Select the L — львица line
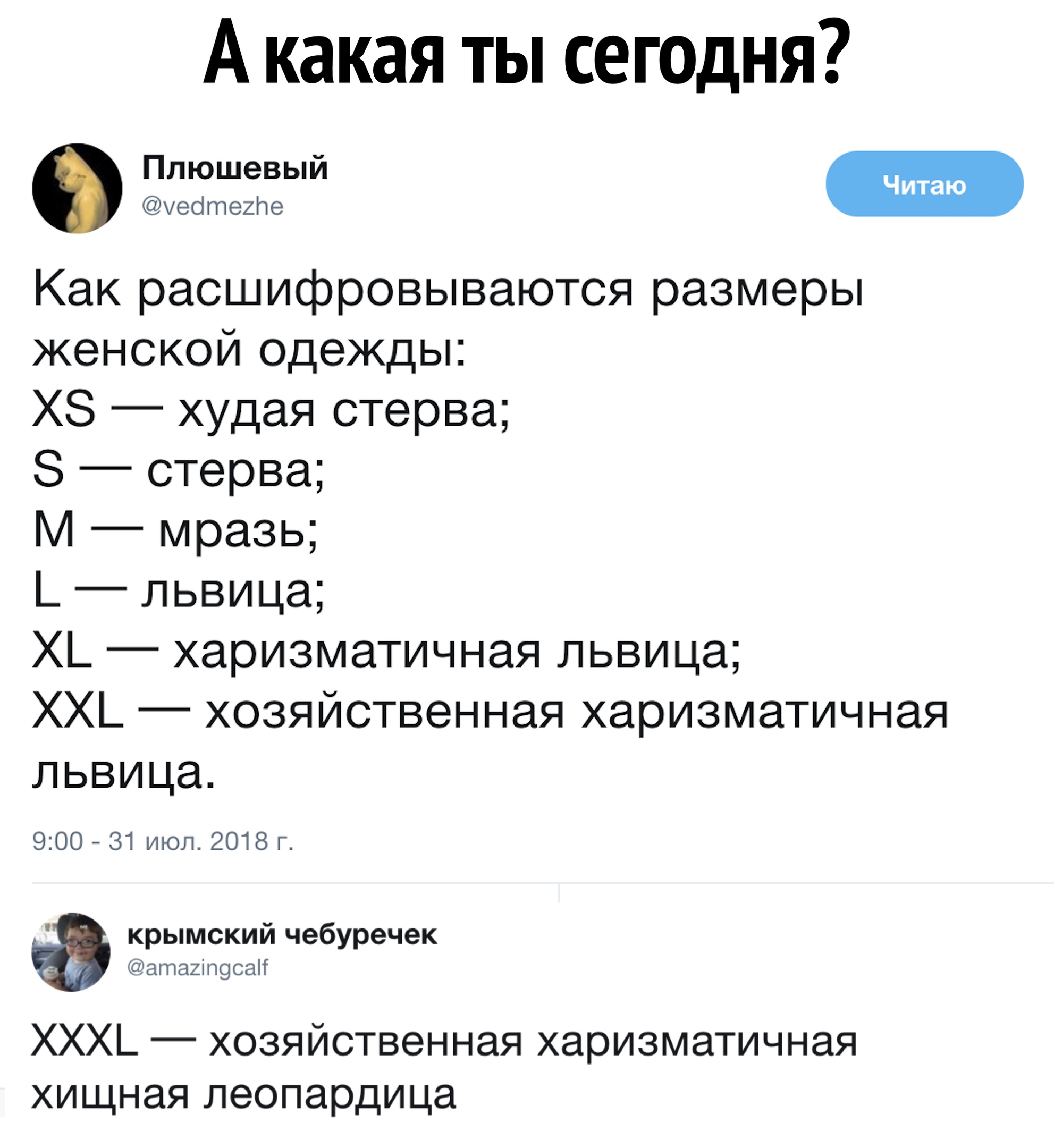This screenshot has width=1054, height=1148. (179, 592)
